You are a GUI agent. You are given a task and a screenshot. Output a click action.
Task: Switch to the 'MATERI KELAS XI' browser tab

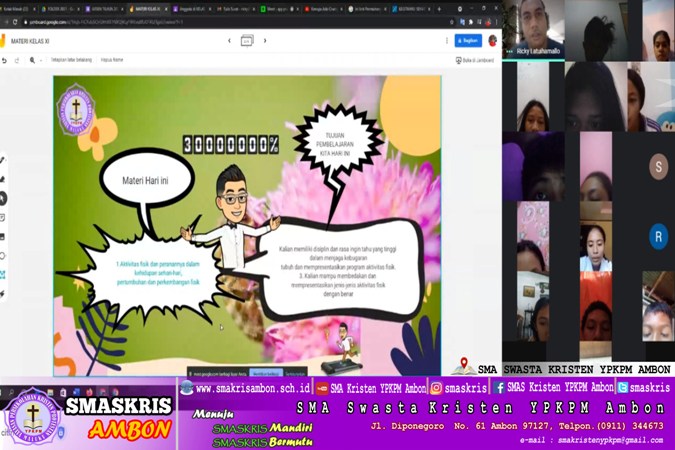point(146,9)
